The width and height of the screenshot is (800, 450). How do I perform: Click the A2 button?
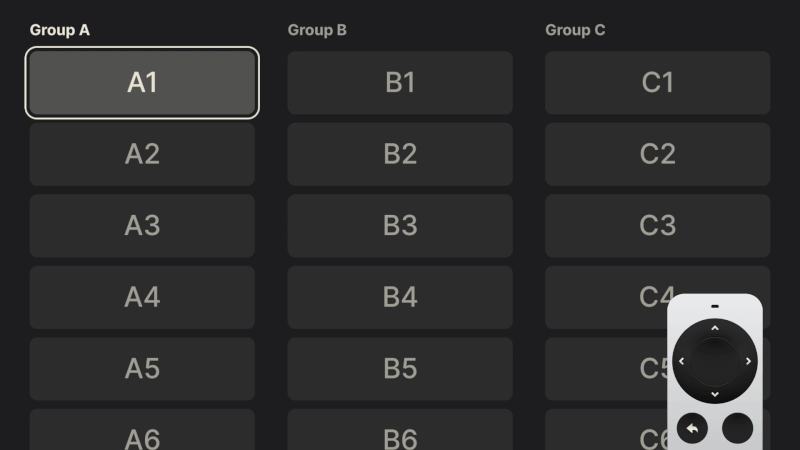click(142, 154)
